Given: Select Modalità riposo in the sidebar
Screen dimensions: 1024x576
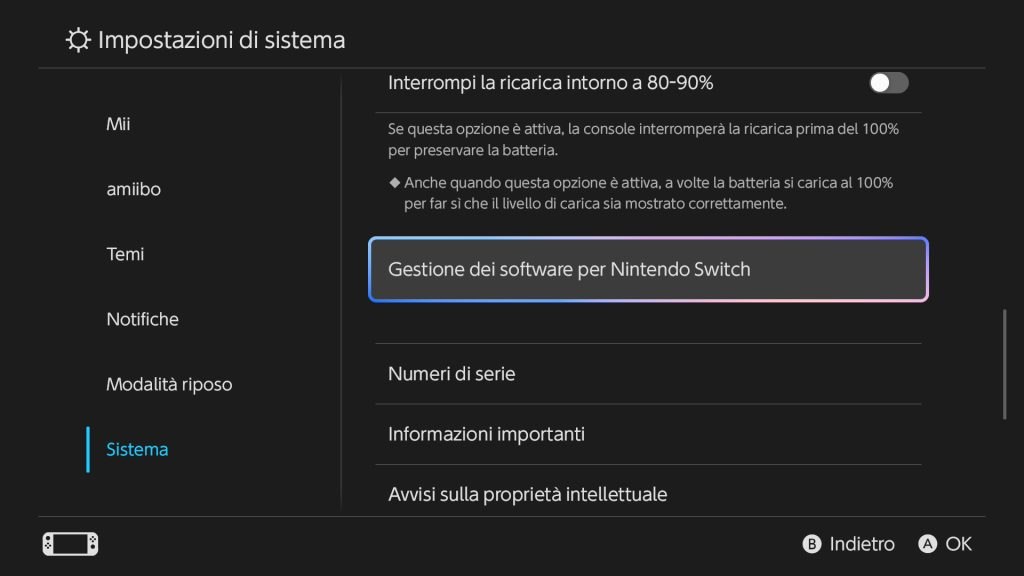Looking at the screenshot, I should click(169, 383).
